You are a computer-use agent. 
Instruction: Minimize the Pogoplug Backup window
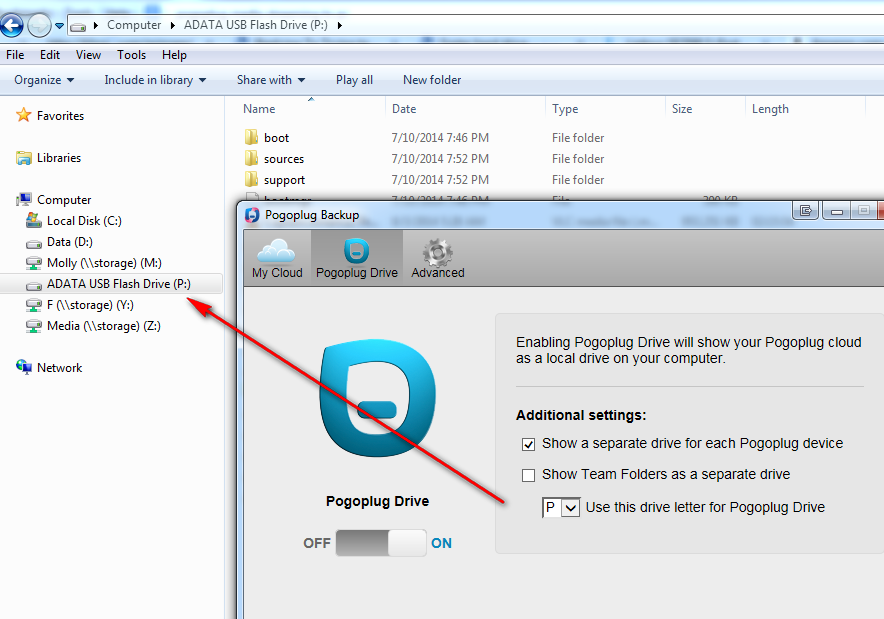(837, 211)
